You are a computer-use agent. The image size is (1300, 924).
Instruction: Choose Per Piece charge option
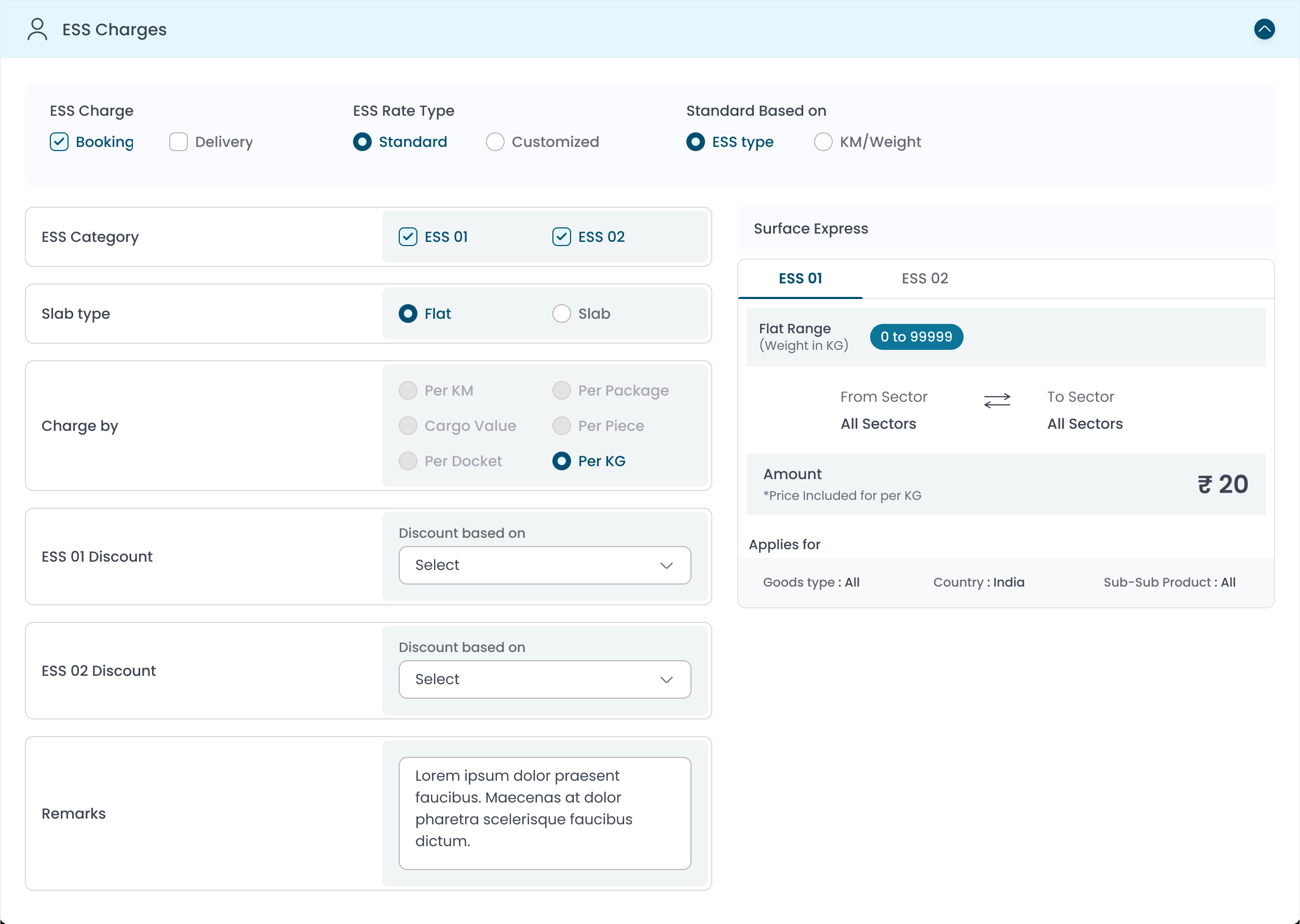(562, 426)
